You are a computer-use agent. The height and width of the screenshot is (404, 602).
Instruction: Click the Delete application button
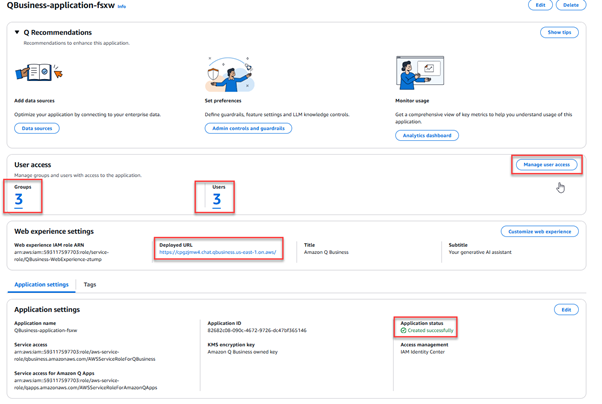(x=571, y=5)
